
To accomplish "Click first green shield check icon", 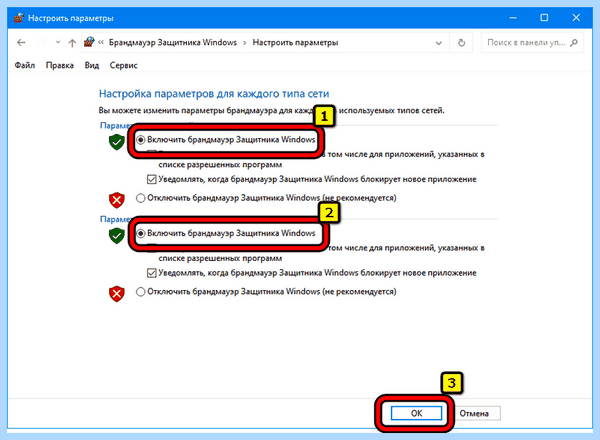I will pyautogui.click(x=117, y=142).
